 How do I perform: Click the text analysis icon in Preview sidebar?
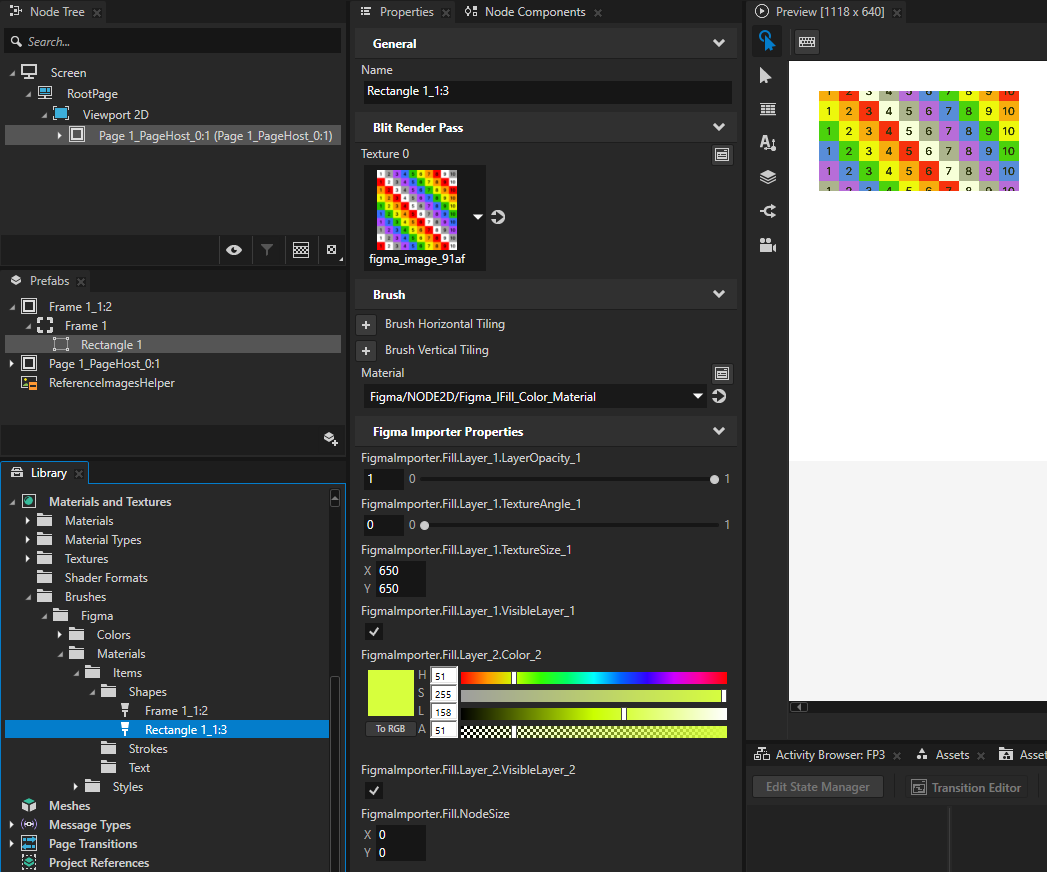click(766, 142)
